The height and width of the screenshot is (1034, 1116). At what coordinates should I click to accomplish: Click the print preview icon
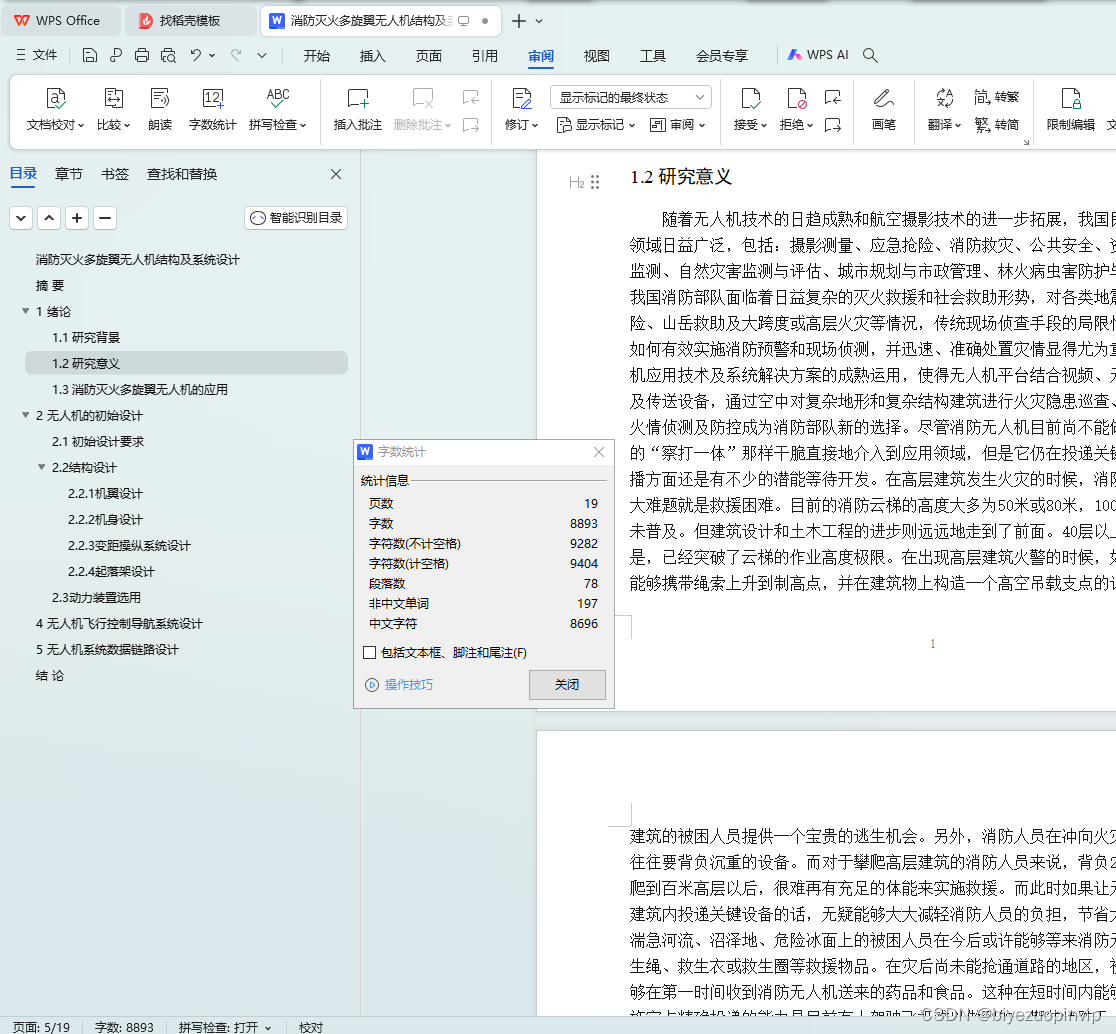pyautogui.click(x=169, y=56)
